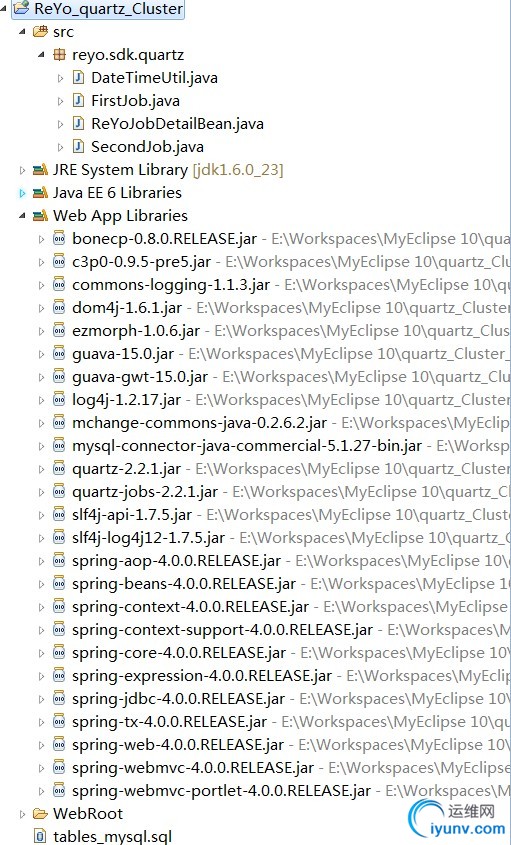Image resolution: width=511 pixels, height=845 pixels.
Task: Expand the quartz-jobs-2.2.1.jar node
Action: 42,492
